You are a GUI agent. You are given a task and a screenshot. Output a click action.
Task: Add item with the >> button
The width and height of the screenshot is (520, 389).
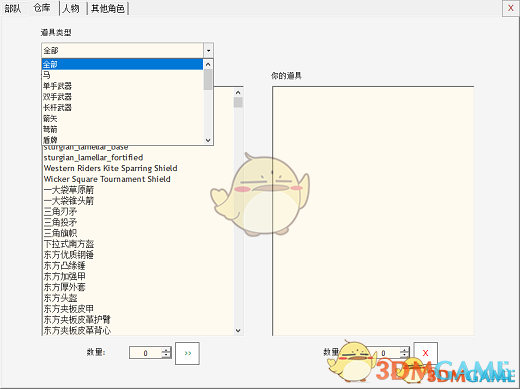[187, 353]
